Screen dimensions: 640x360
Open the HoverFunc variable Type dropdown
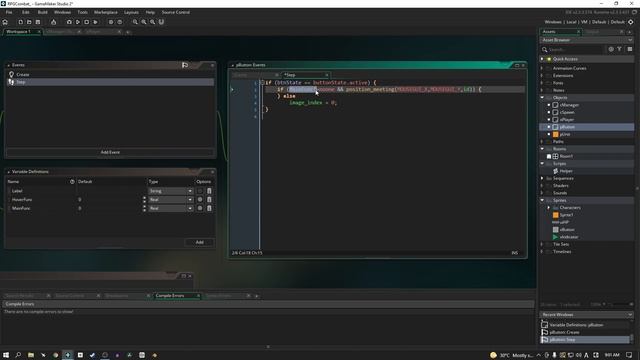170,200
